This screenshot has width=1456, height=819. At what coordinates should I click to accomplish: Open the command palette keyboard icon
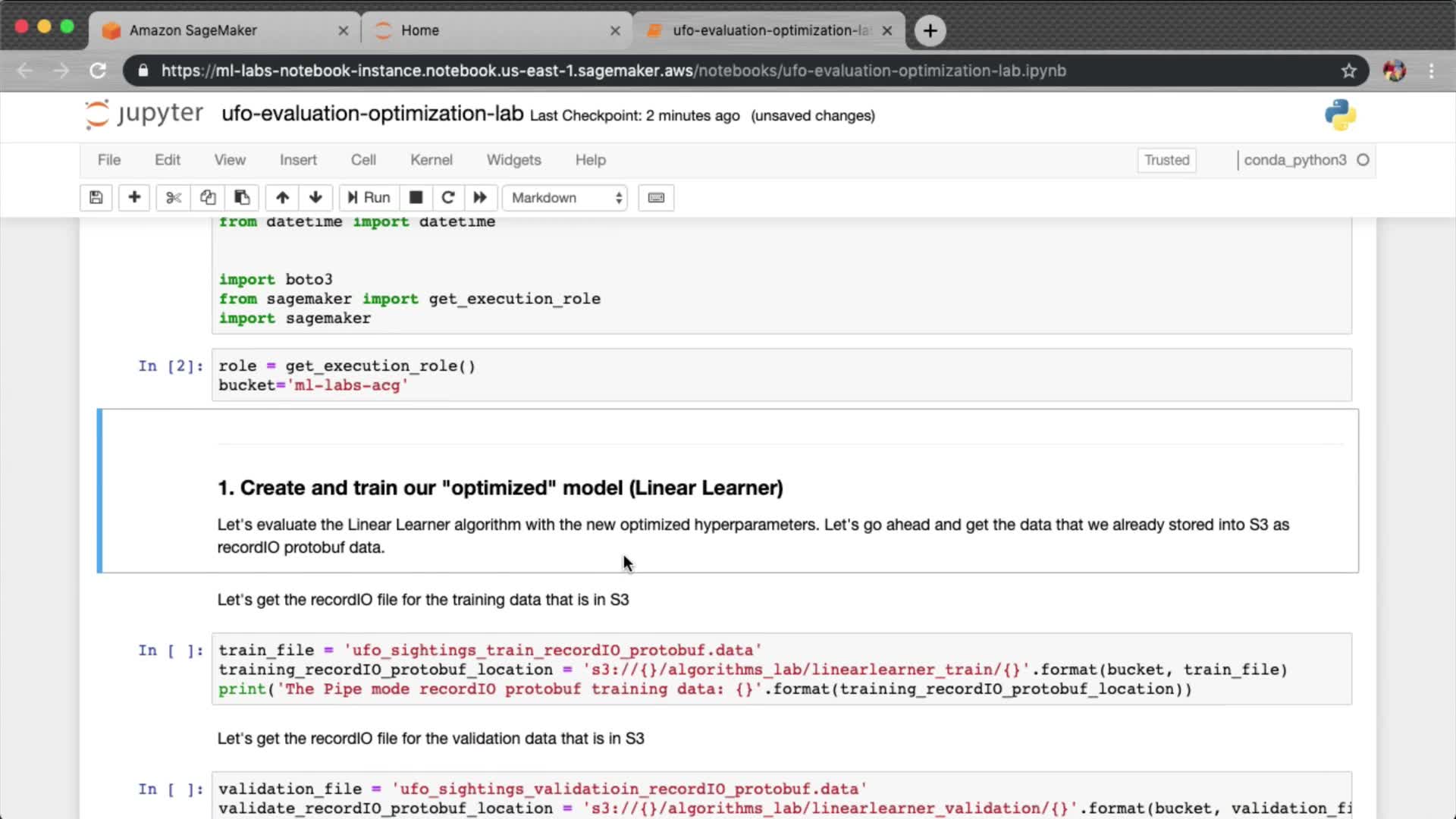pyautogui.click(x=656, y=198)
